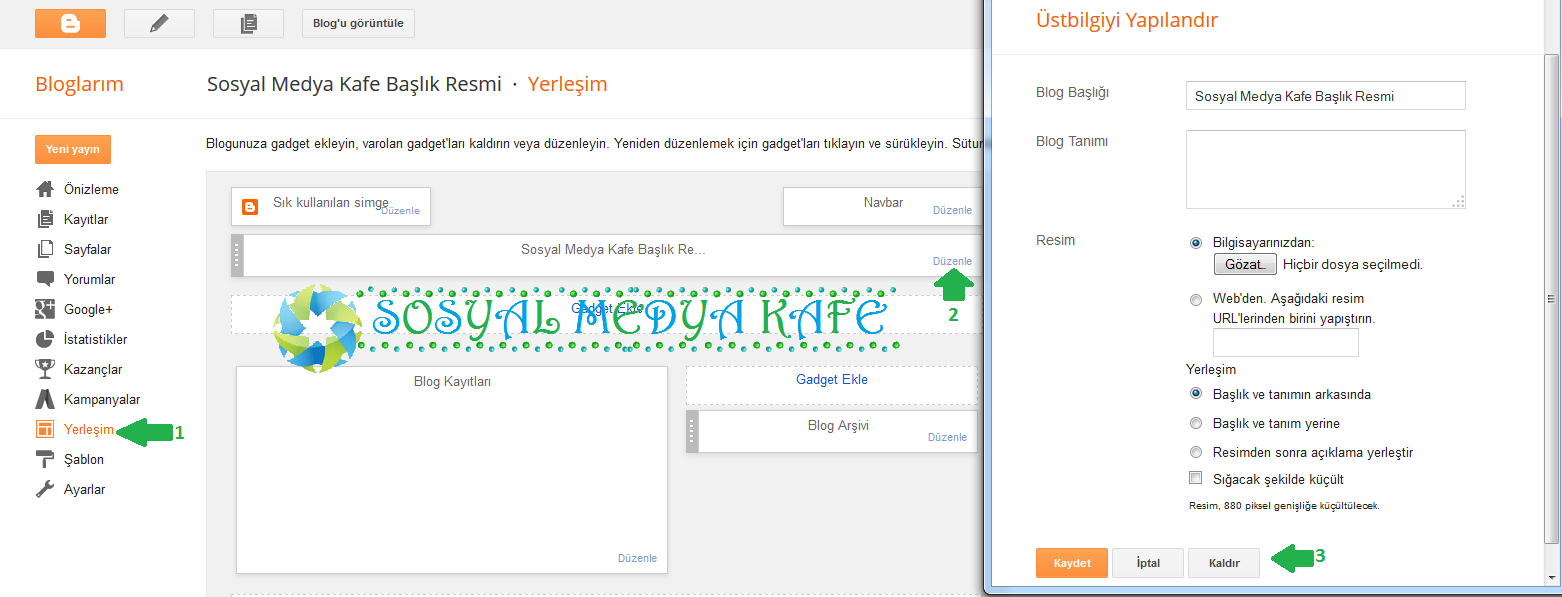Click the image URL input field
This screenshot has height=597, width=1562.
coord(1286,343)
